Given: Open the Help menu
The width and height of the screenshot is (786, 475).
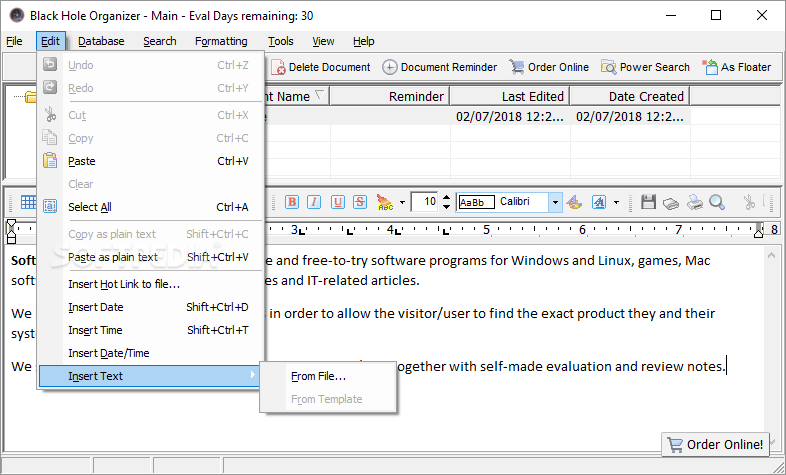Looking at the screenshot, I should coord(363,41).
